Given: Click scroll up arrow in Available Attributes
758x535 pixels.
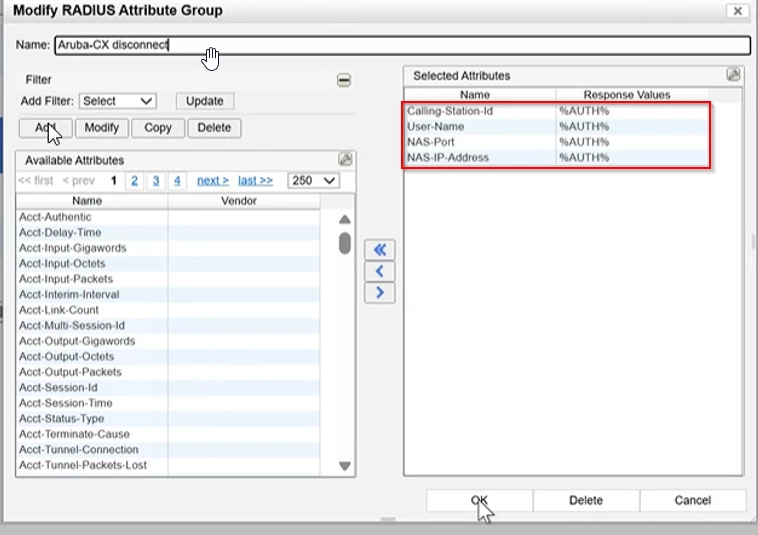Looking at the screenshot, I should point(345,219).
